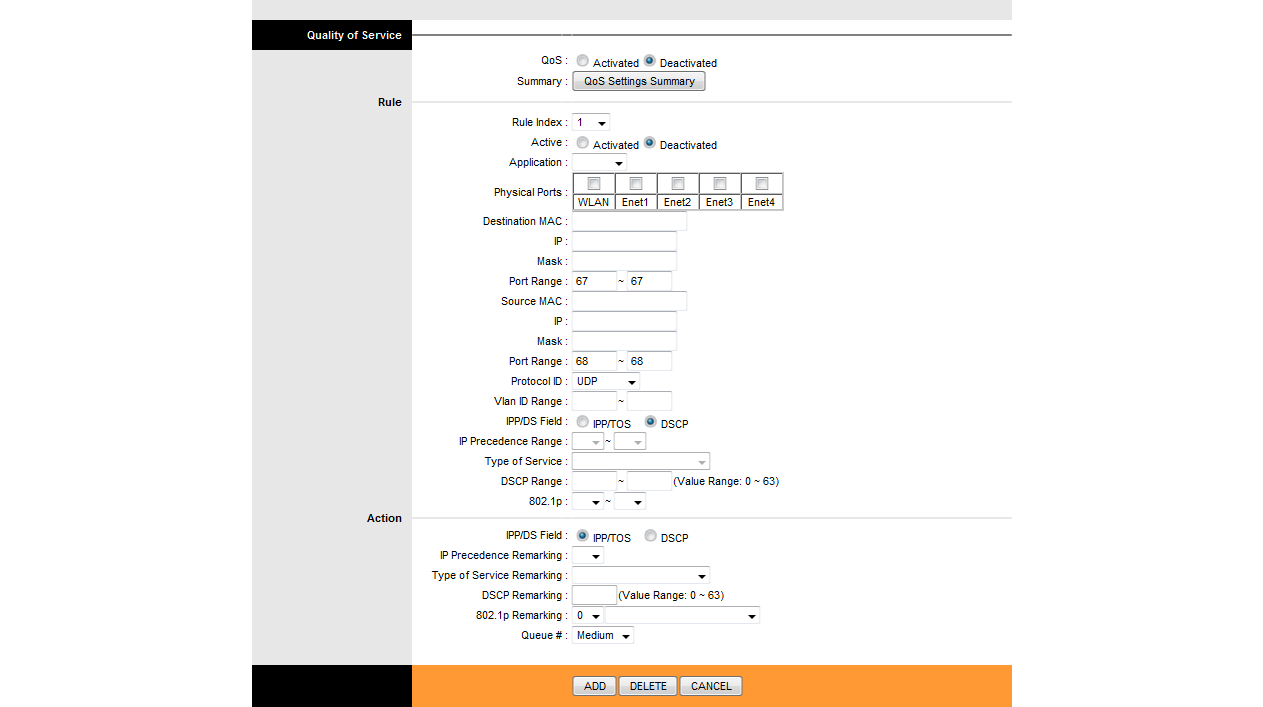Select the QoS Deactivated radio button
Screen dimensions: 1263x707
[650, 61]
